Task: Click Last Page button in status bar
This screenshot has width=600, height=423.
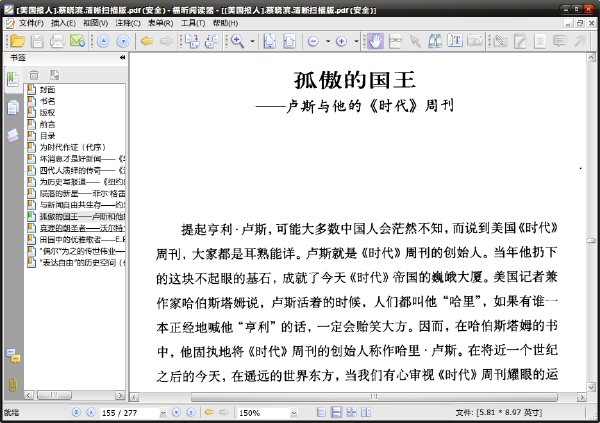Action: coord(191,412)
